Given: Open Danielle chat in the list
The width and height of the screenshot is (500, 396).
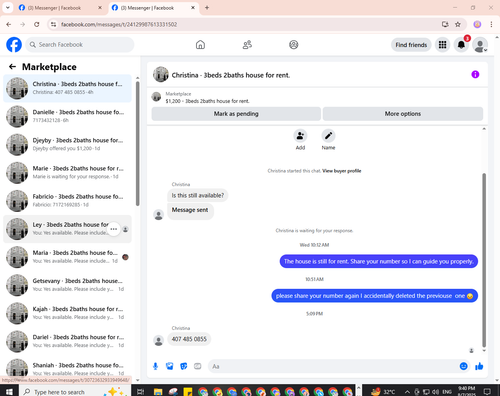Looking at the screenshot, I should [x=67, y=116].
